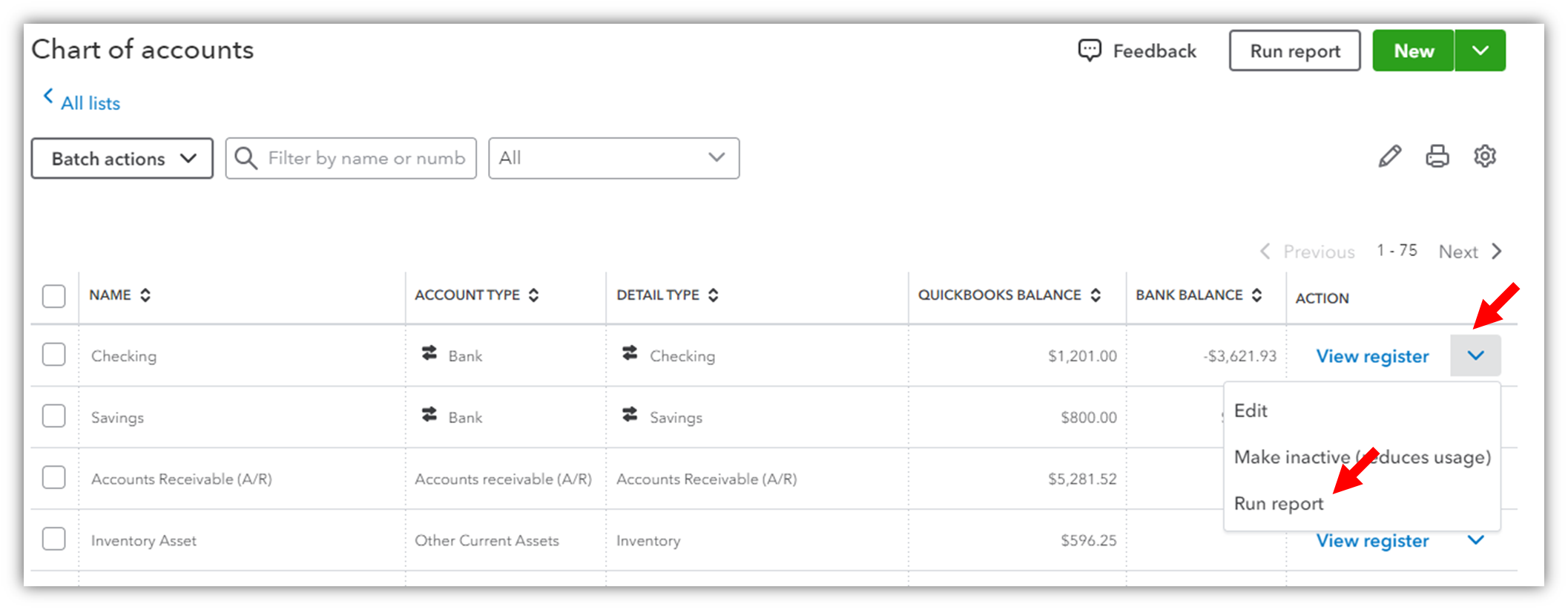1568x610 pixels.
Task: Click the search magnifier icon
Action: [x=246, y=158]
